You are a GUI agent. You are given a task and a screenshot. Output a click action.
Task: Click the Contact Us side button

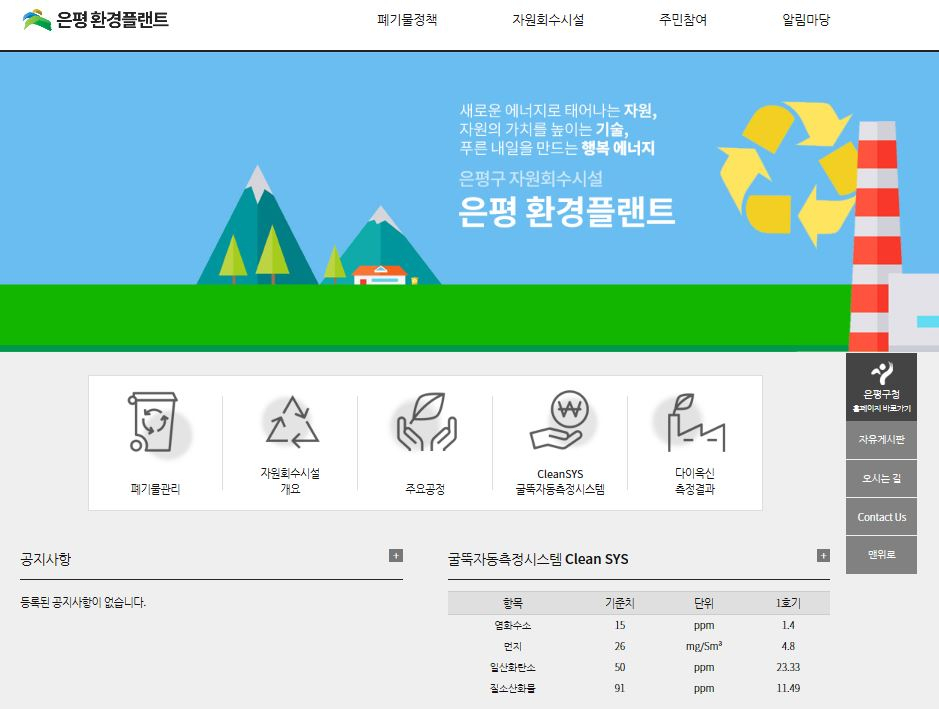[x=882, y=517]
